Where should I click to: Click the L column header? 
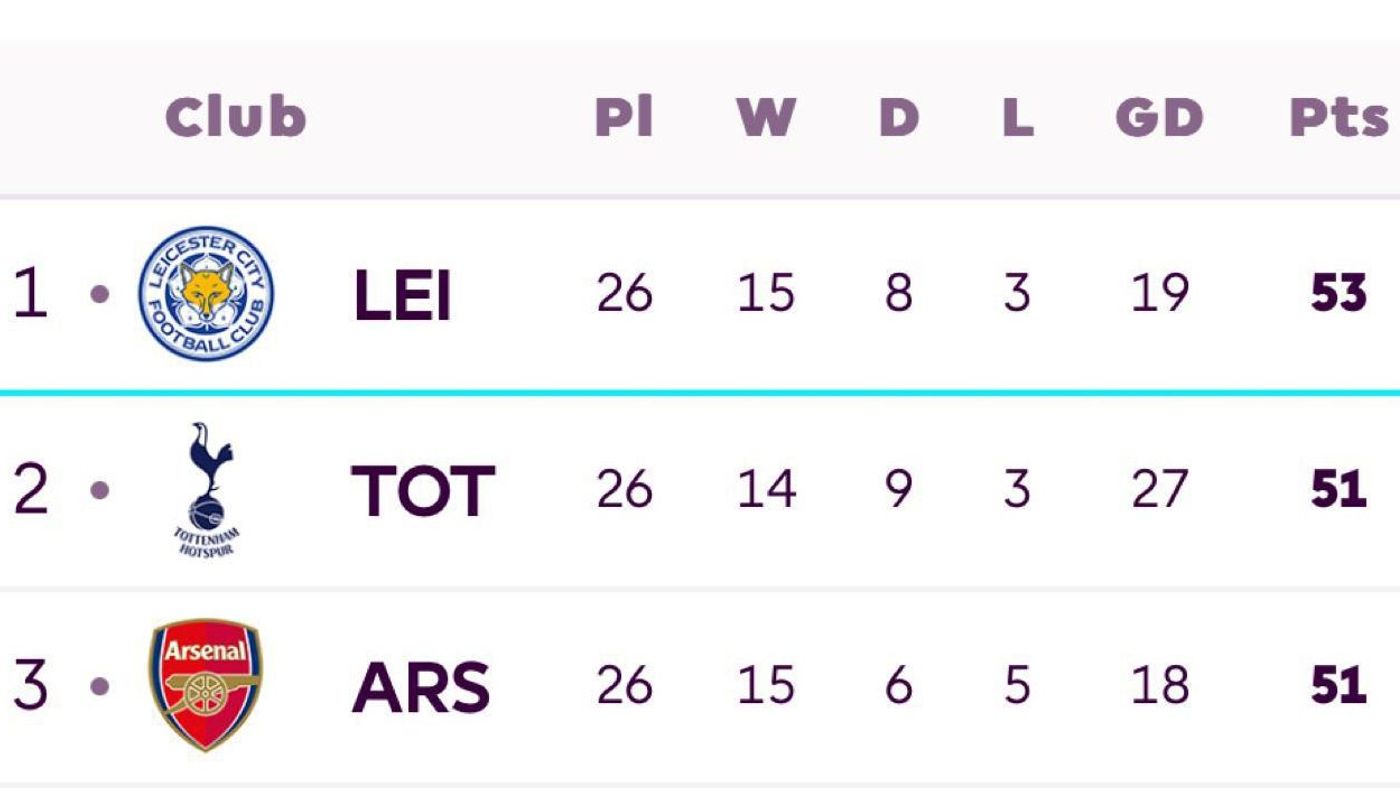coord(1017,117)
